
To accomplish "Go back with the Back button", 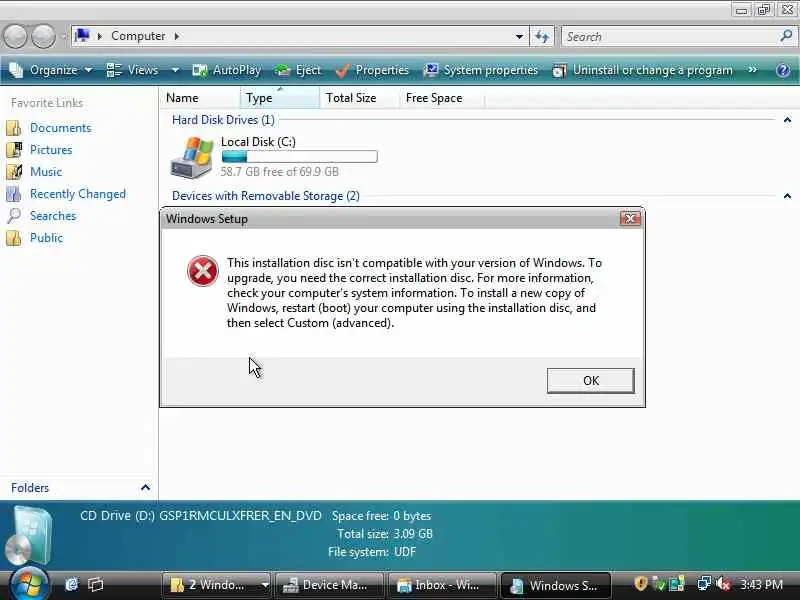I will pos(16,36).
